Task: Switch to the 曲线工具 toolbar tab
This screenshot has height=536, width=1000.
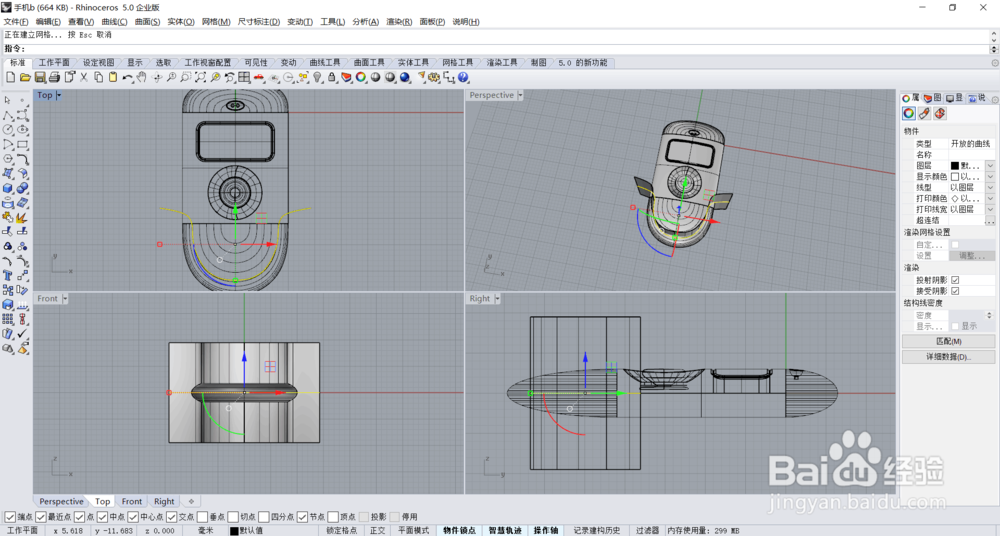Action: click(x=325, y=63)
